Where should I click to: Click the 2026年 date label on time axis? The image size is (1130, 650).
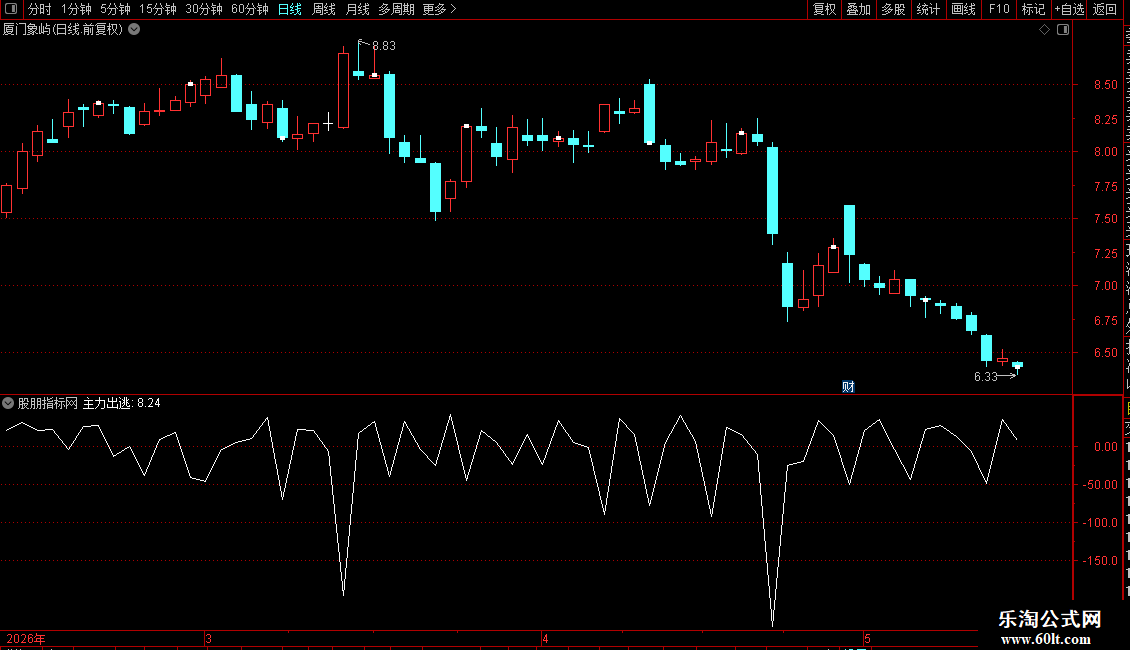coord(26,638)
